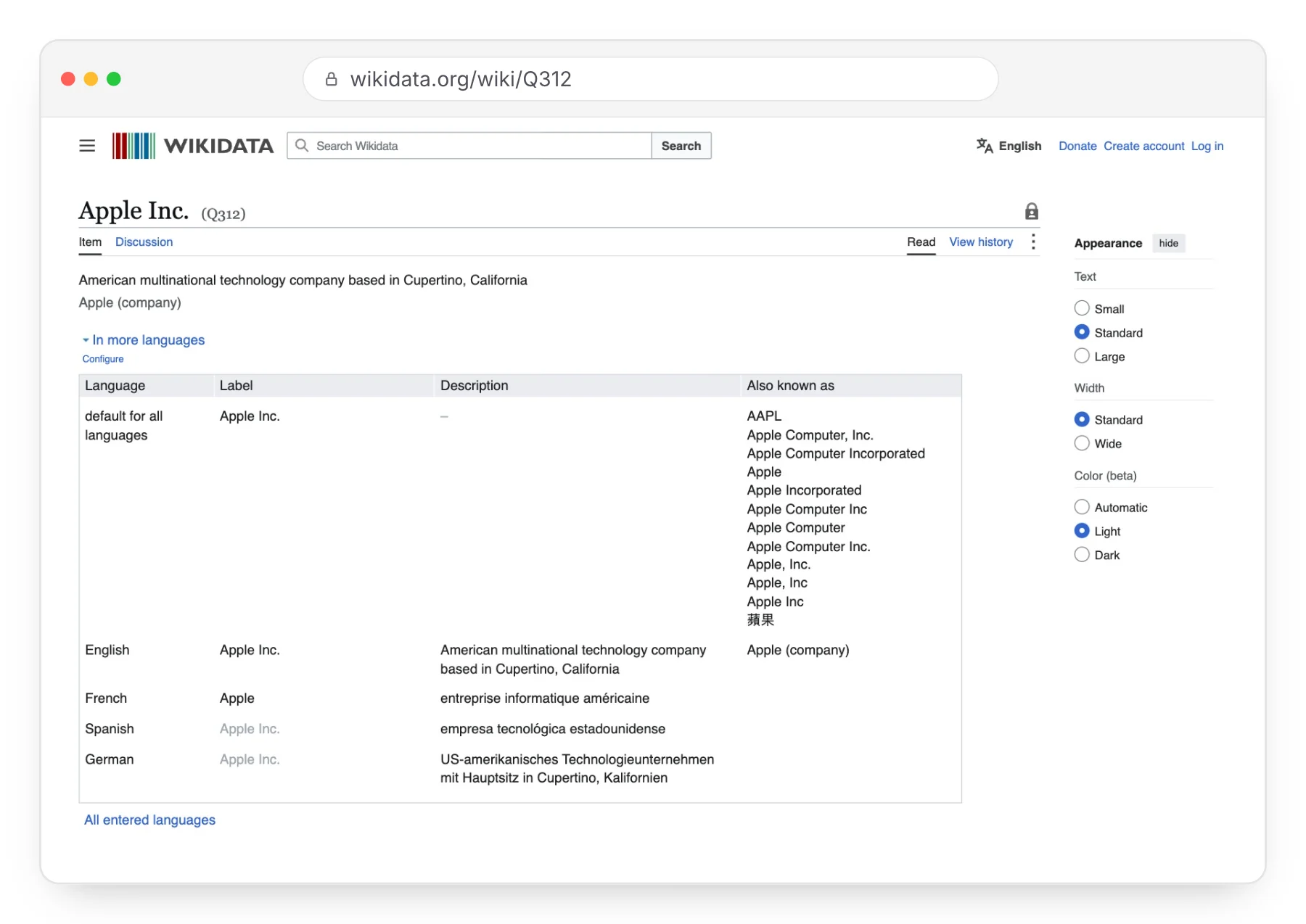Viewport: 1306px width, 924px height.
Task: Open the English language selector
Action: coord(1009,146)
